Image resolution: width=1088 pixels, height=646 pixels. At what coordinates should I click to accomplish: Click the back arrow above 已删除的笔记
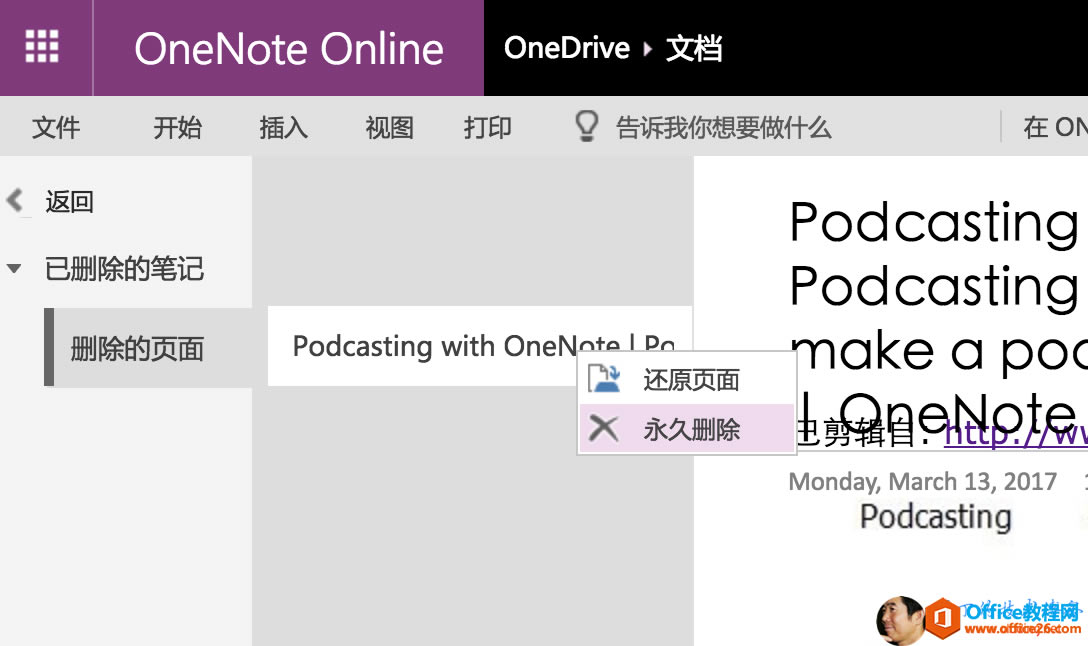tap(15, 200)
